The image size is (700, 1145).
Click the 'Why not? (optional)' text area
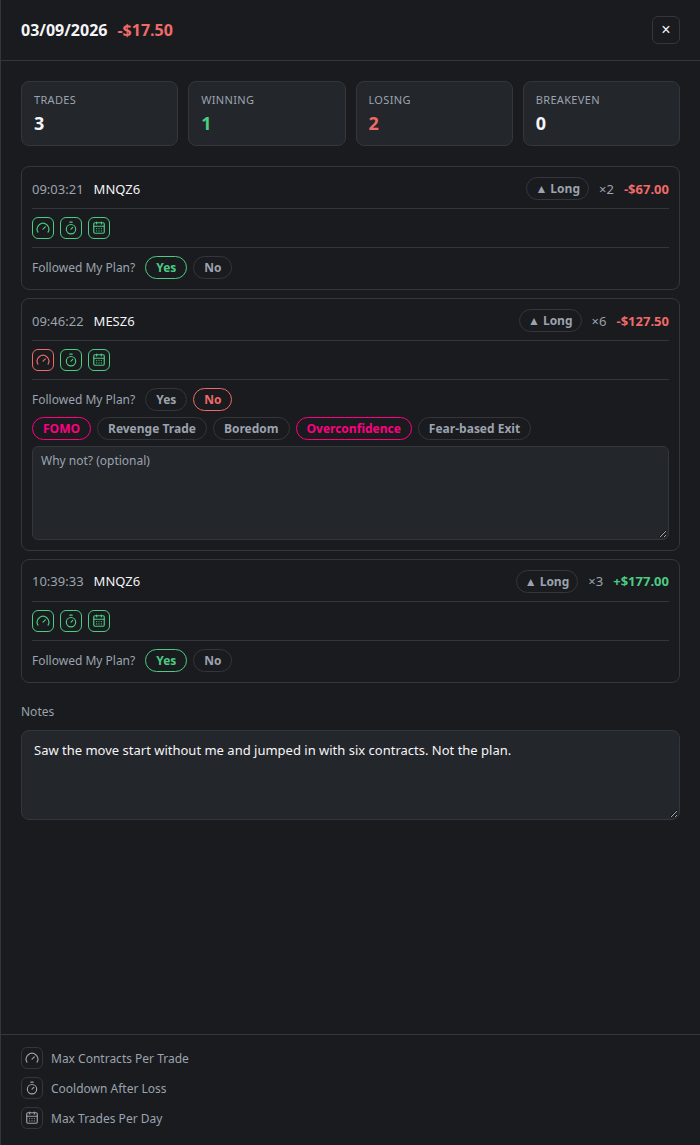350,493
